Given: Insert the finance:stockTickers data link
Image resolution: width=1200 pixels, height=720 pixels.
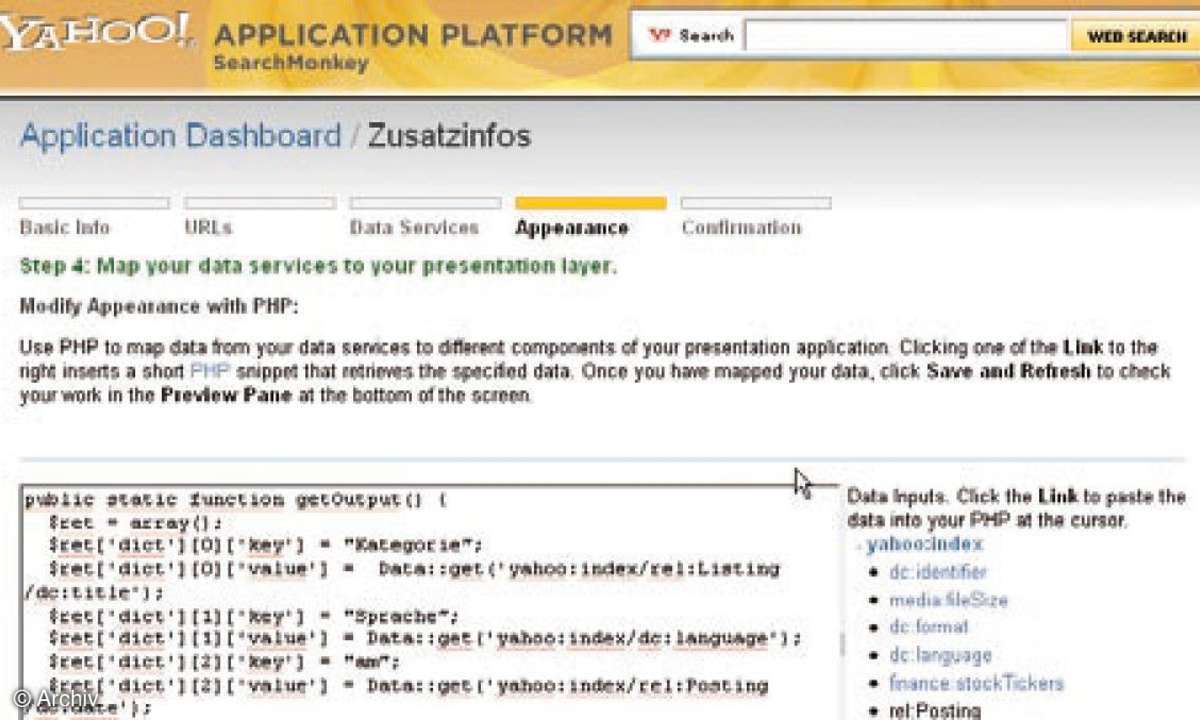Looking at the screenshot, I should 976,684.
